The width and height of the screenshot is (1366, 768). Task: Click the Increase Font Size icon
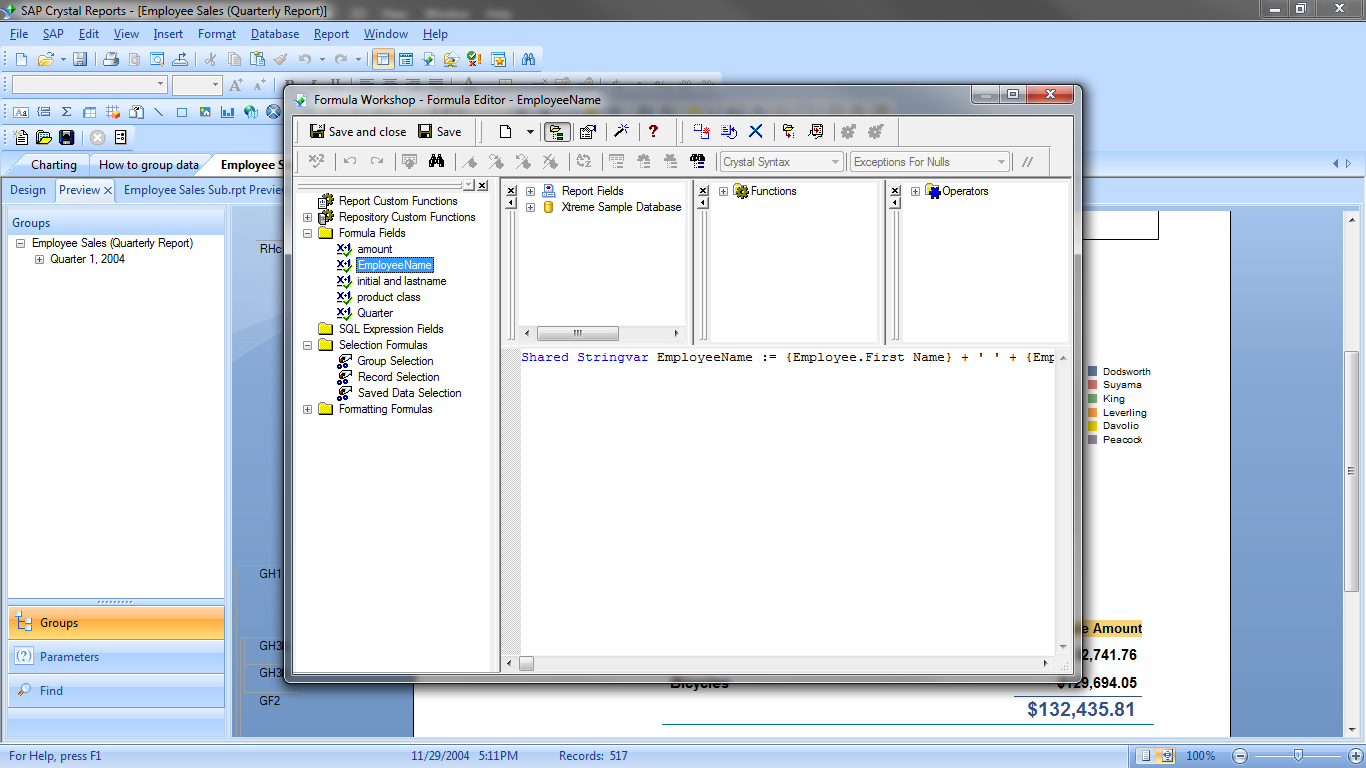click(x=237, y=85)
